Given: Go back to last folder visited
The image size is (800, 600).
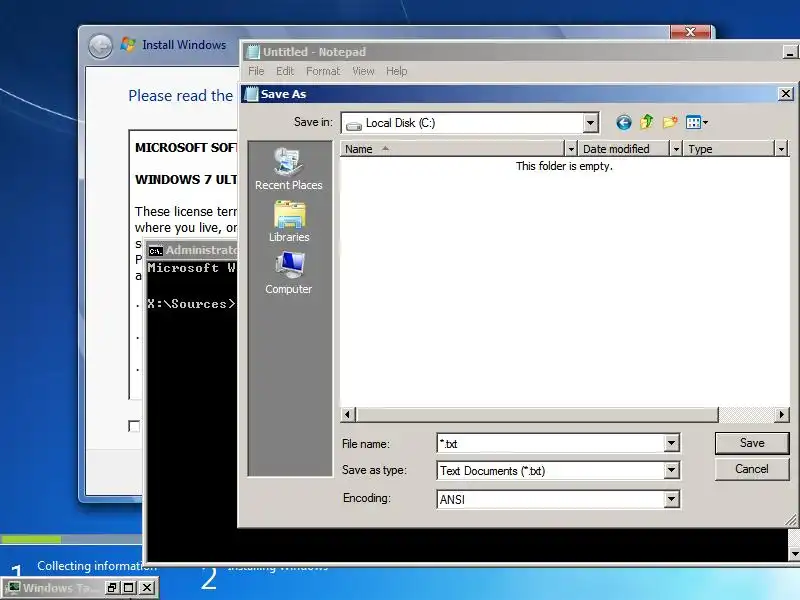Looking at the screenshot, I should pos(623,122).
